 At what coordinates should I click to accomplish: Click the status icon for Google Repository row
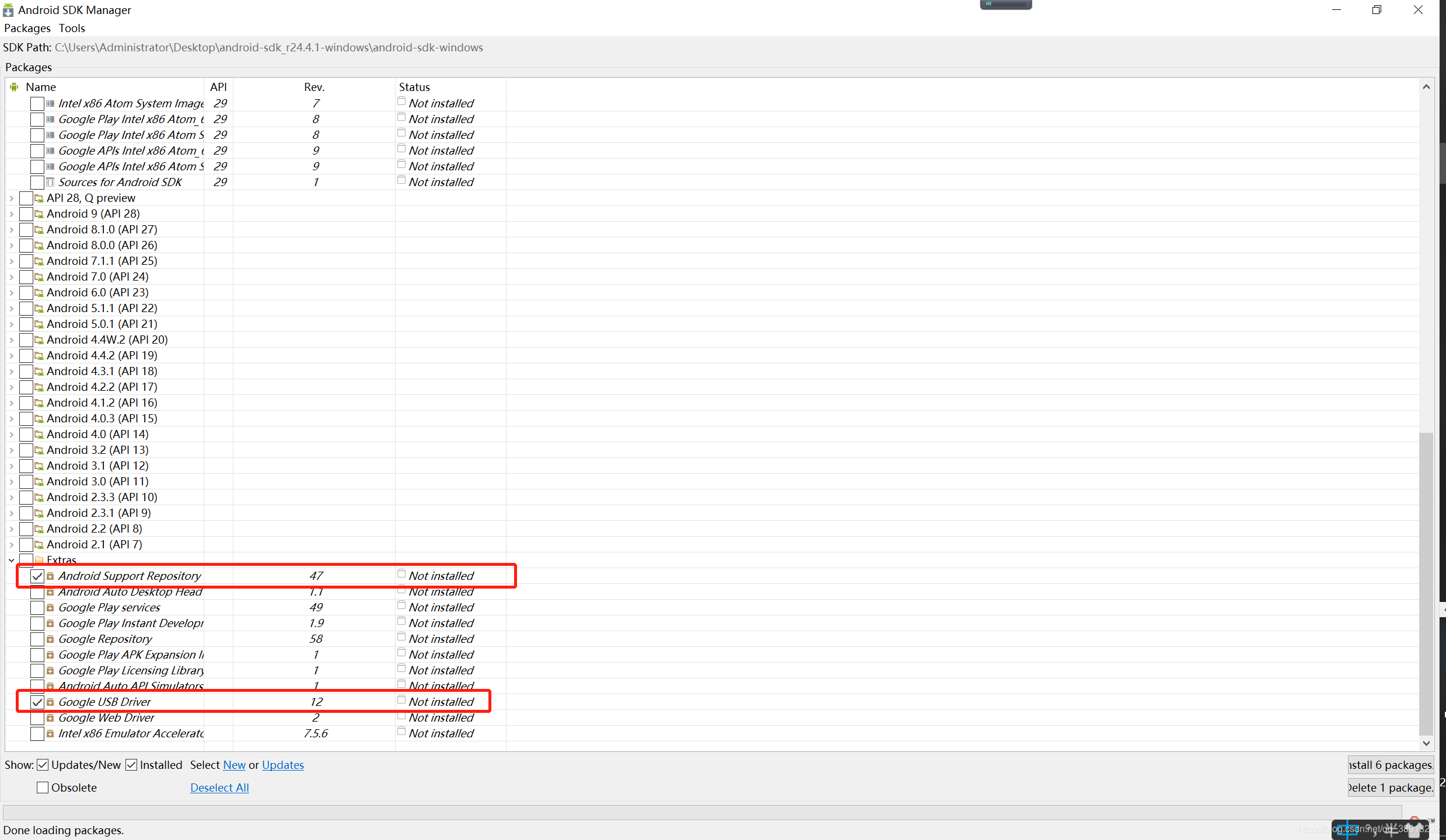click(401, 637)
